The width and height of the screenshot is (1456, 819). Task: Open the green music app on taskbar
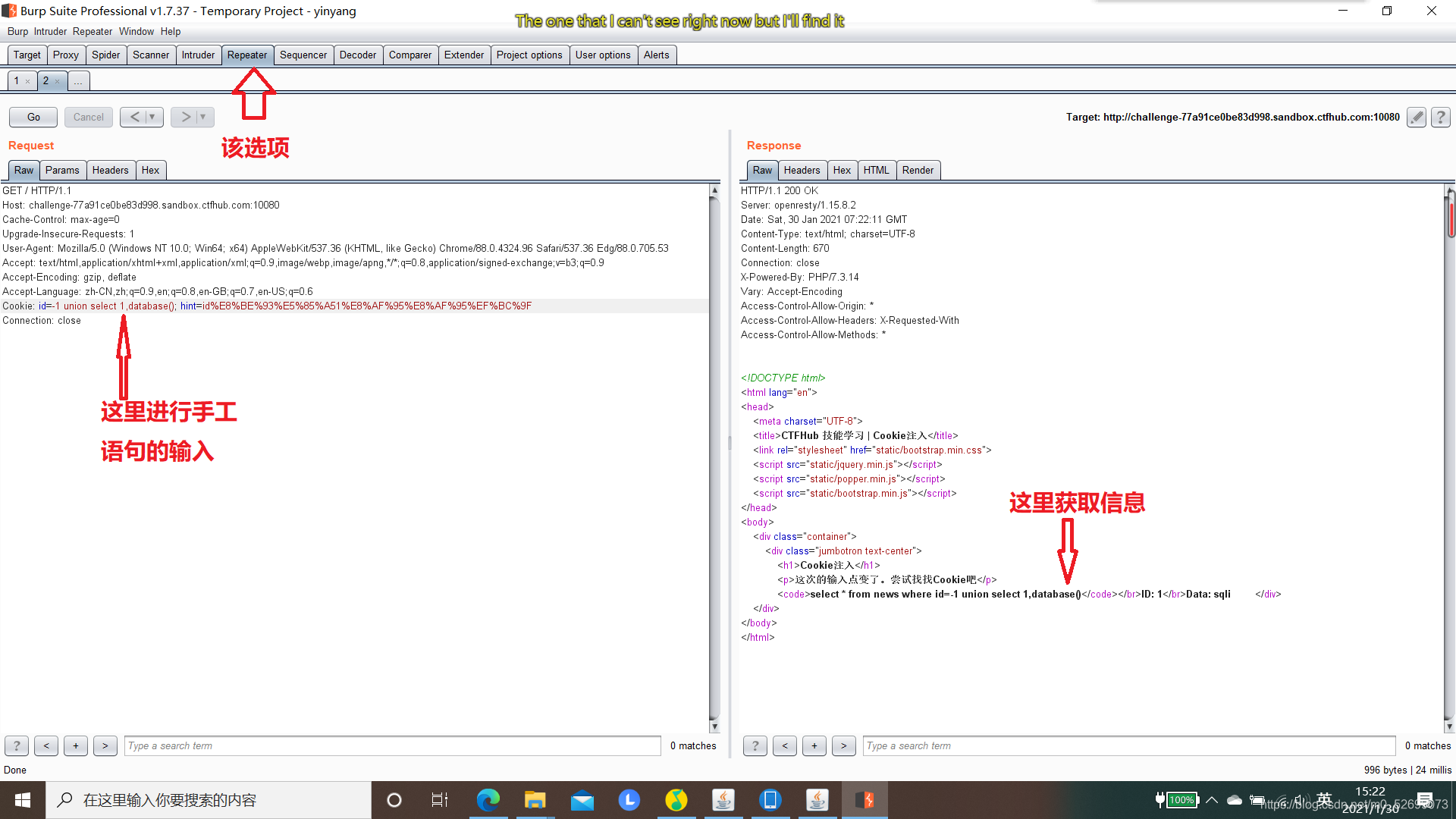tap(676, 800)
